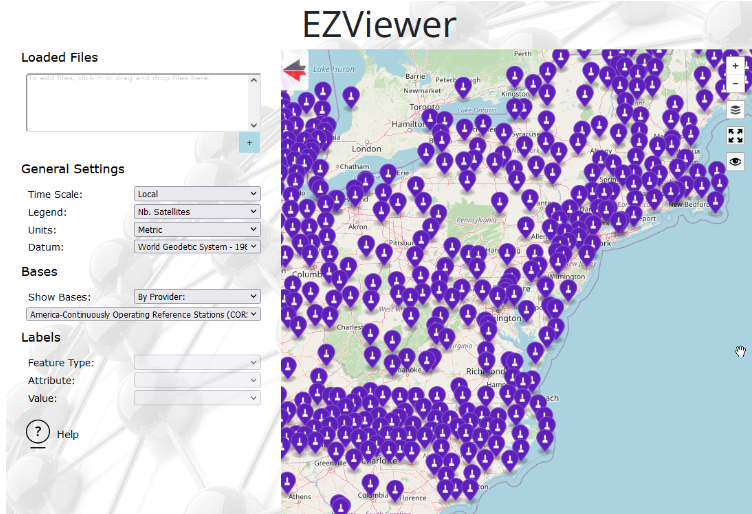Open the Legend dropdown

click(196, 212)
